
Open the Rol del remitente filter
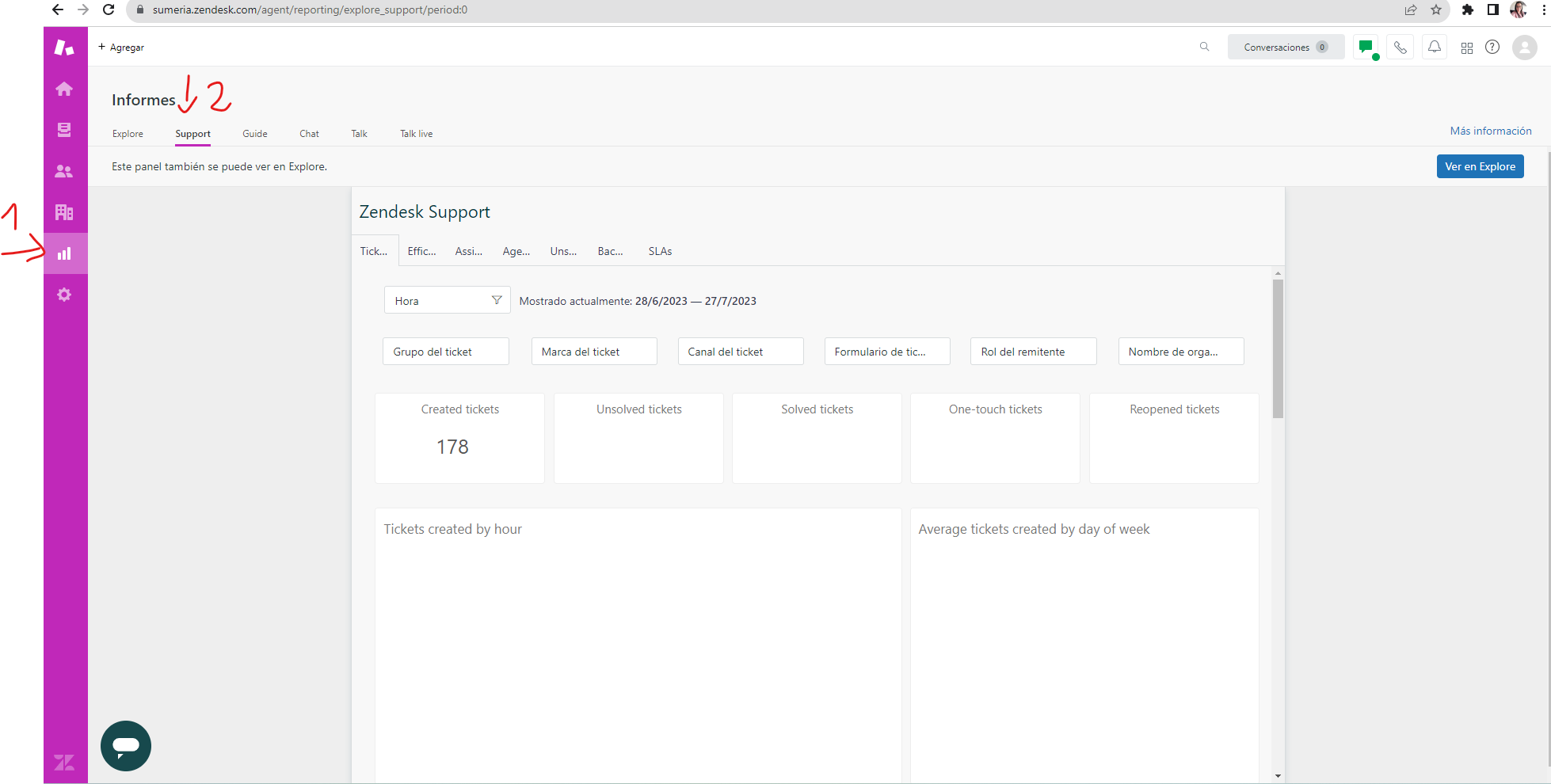pyautogui.click(x=1033, y=352)
